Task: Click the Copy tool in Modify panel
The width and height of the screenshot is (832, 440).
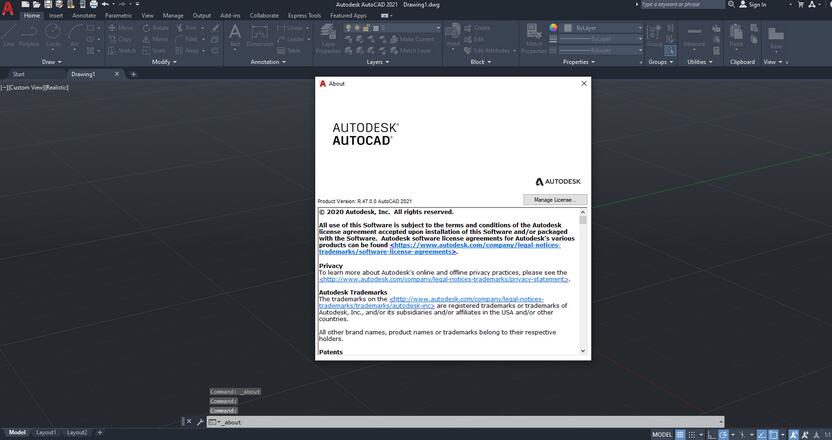Action: click(x=120, y=39)
